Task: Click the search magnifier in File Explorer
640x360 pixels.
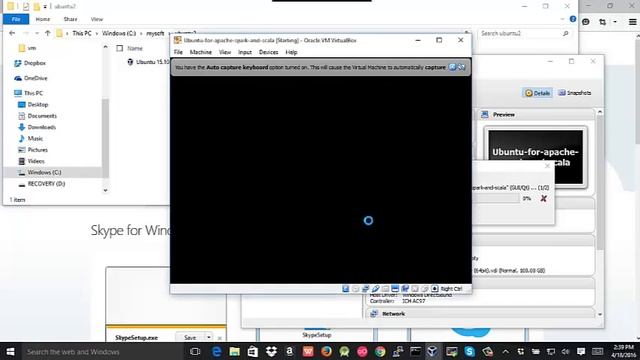Action: 566,33
